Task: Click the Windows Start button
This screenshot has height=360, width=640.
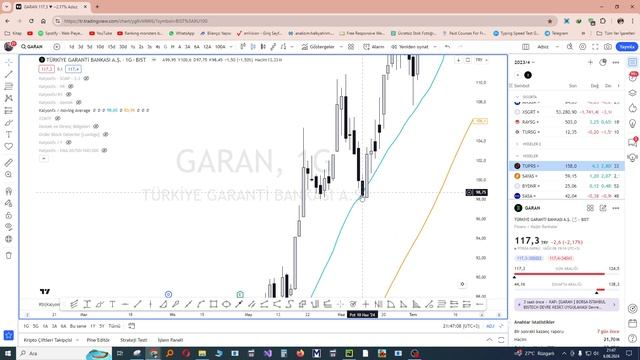Action: click(x=8, y=353)
